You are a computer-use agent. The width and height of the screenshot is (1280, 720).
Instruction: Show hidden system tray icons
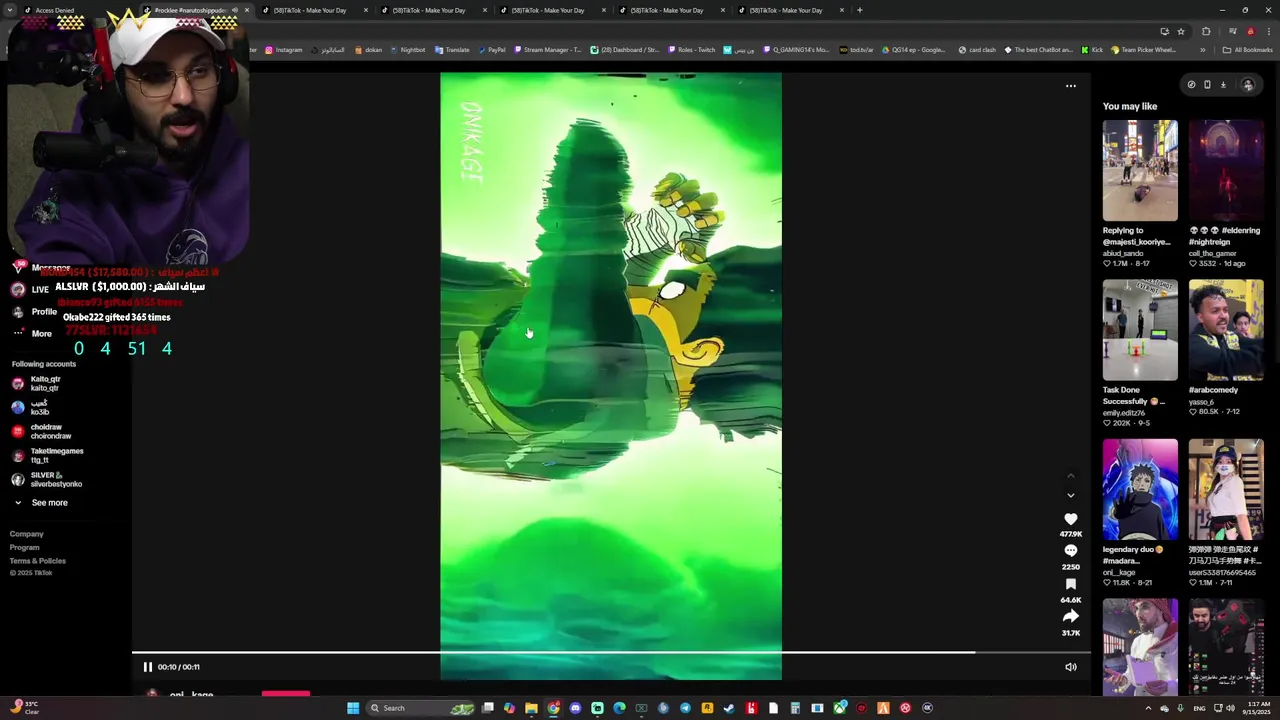click(x=1148, y=708)
